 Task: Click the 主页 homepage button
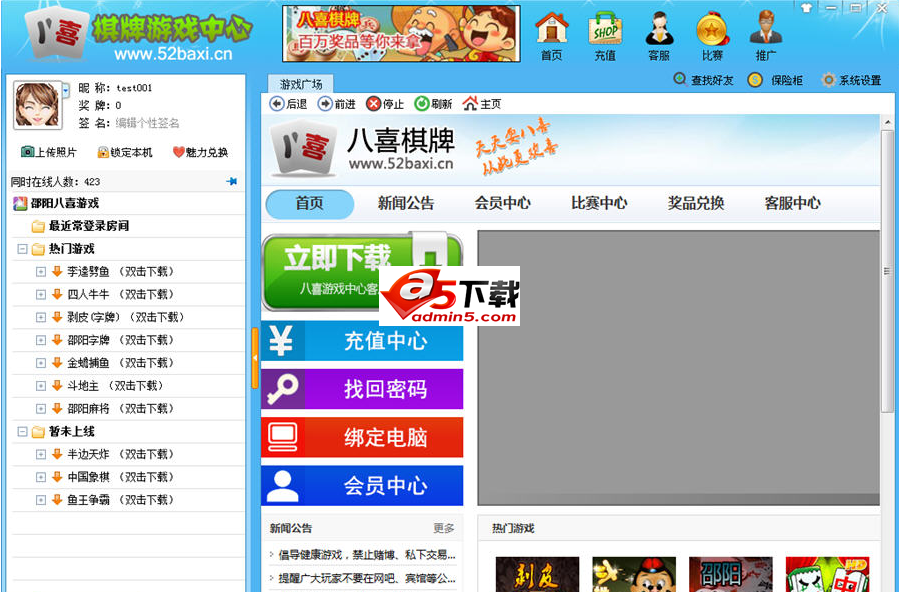(x=482, y=104)
